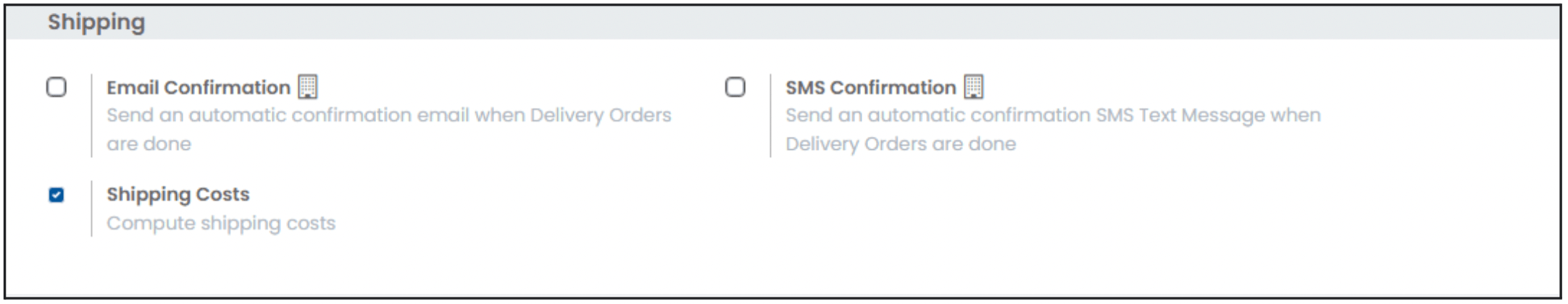Click the Shipping Costs setting title
Image resolution: width=1568 pixels, height=304 pixels.
click(178, 195)
